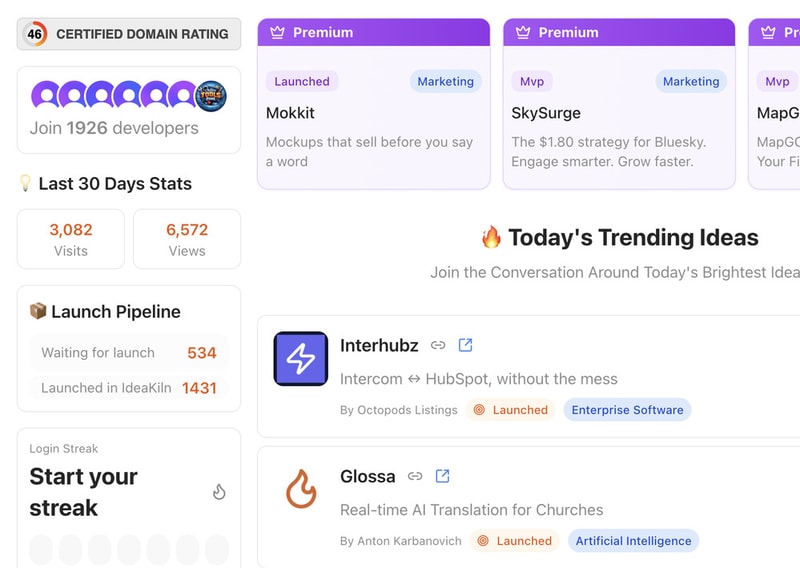
Task: Click the login streak flame icon
Action: pos(219,492)
